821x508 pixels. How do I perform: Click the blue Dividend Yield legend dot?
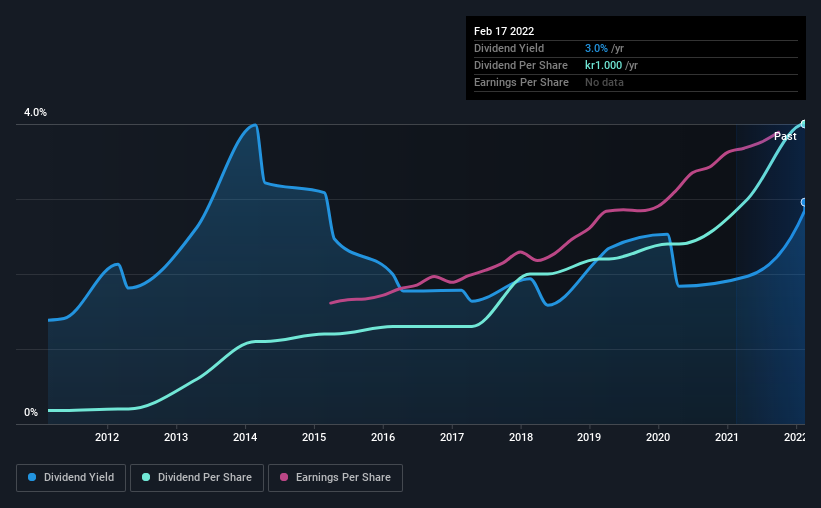32,477
